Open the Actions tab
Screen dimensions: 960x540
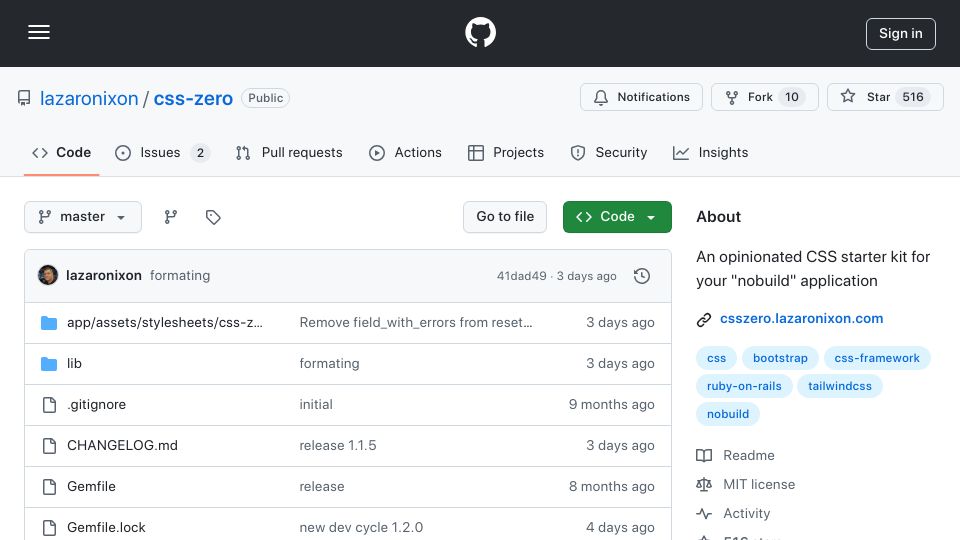tap(405, 152)
